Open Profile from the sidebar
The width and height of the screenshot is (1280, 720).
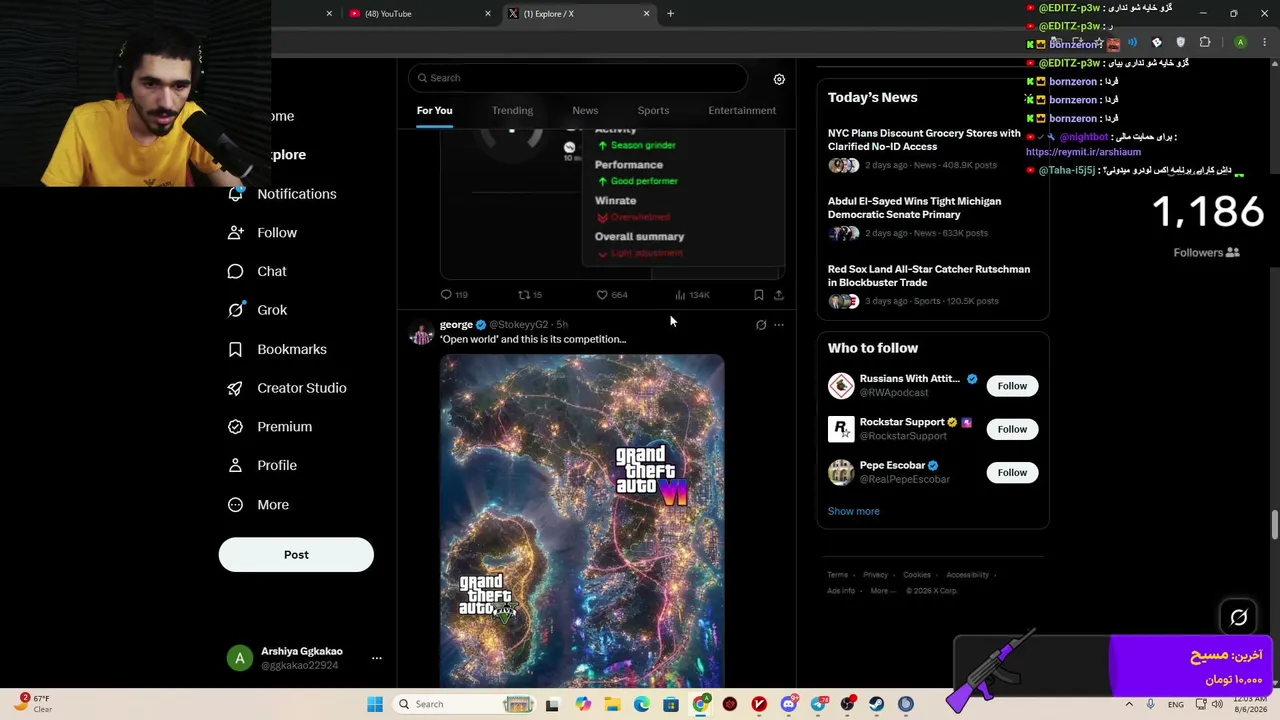[262, 466]
